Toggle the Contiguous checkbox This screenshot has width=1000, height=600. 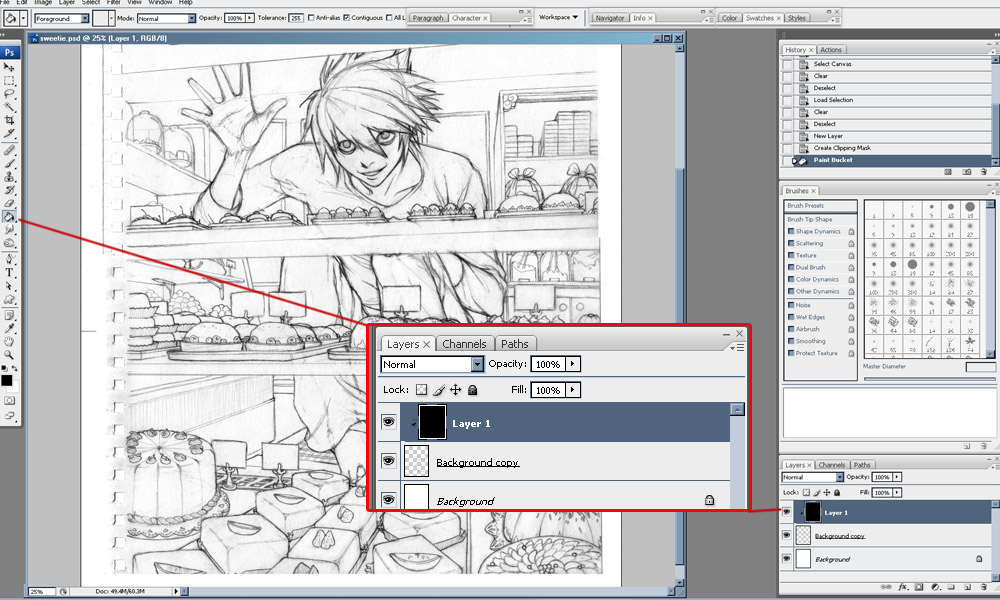tap(346, 18)
